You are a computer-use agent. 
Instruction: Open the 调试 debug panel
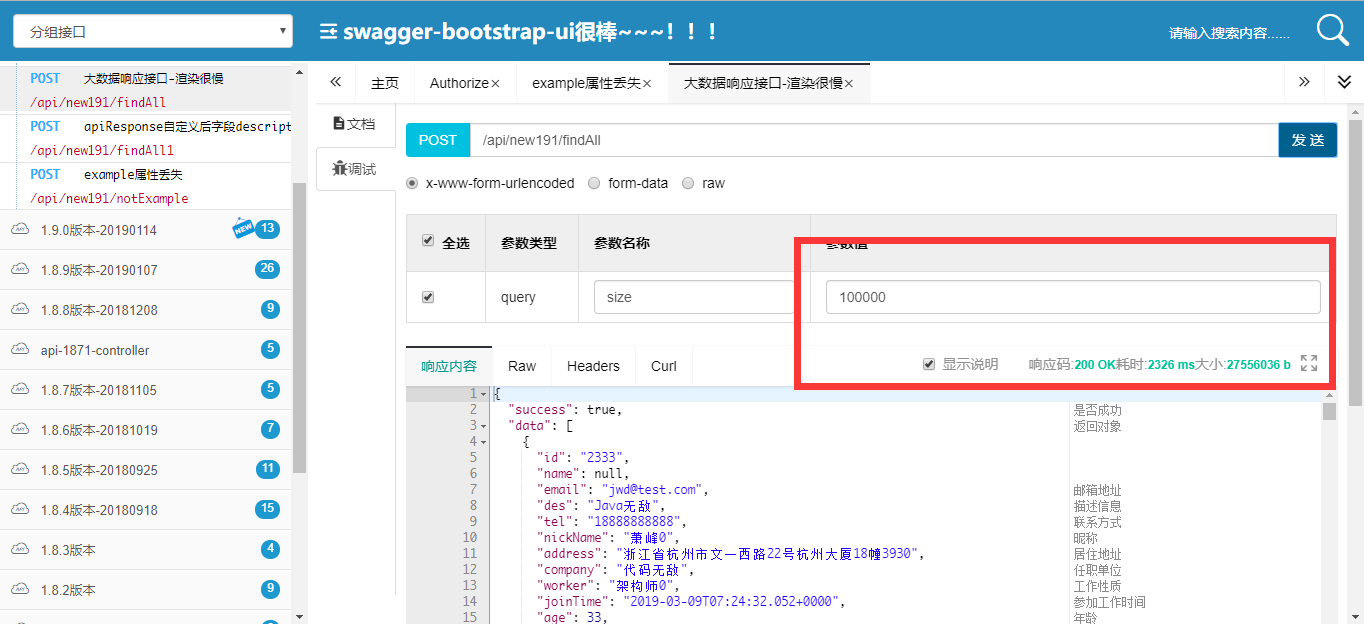pyautogui.click(x=354, y=169)
